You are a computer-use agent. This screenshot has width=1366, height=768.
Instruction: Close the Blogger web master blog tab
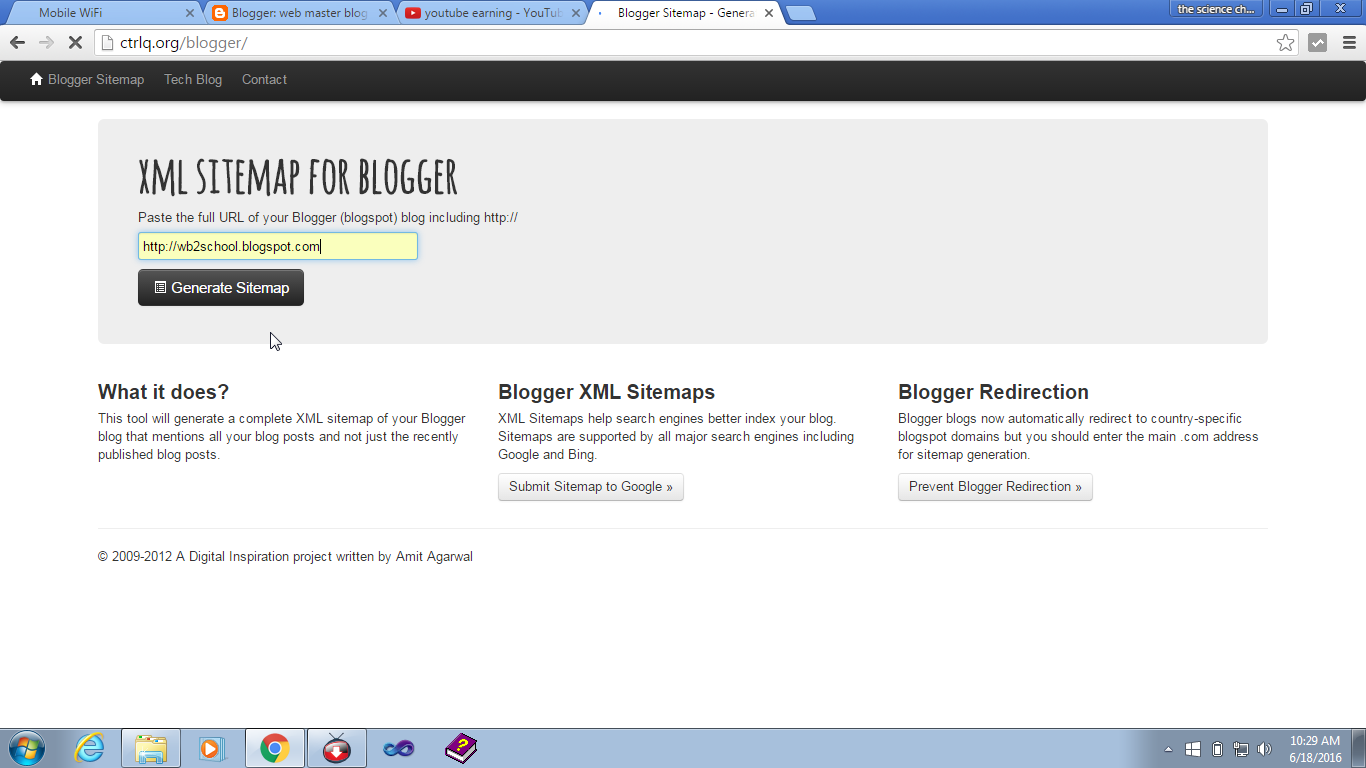click(x=383, y=13)
